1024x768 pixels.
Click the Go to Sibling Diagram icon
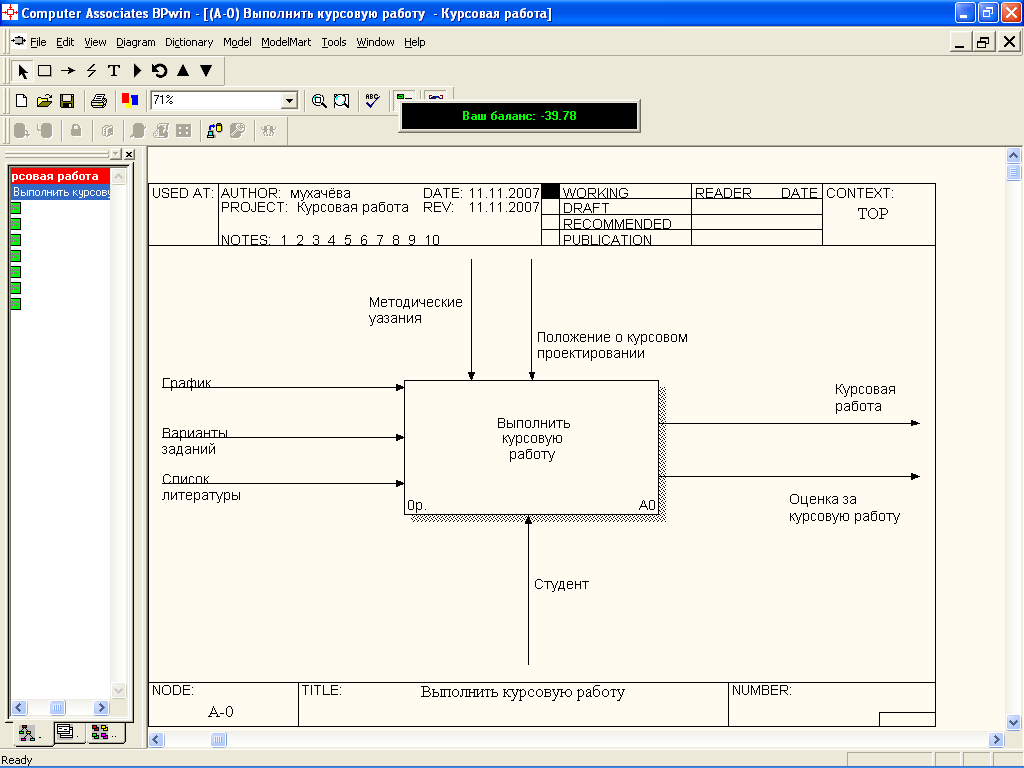coord(159,71)
